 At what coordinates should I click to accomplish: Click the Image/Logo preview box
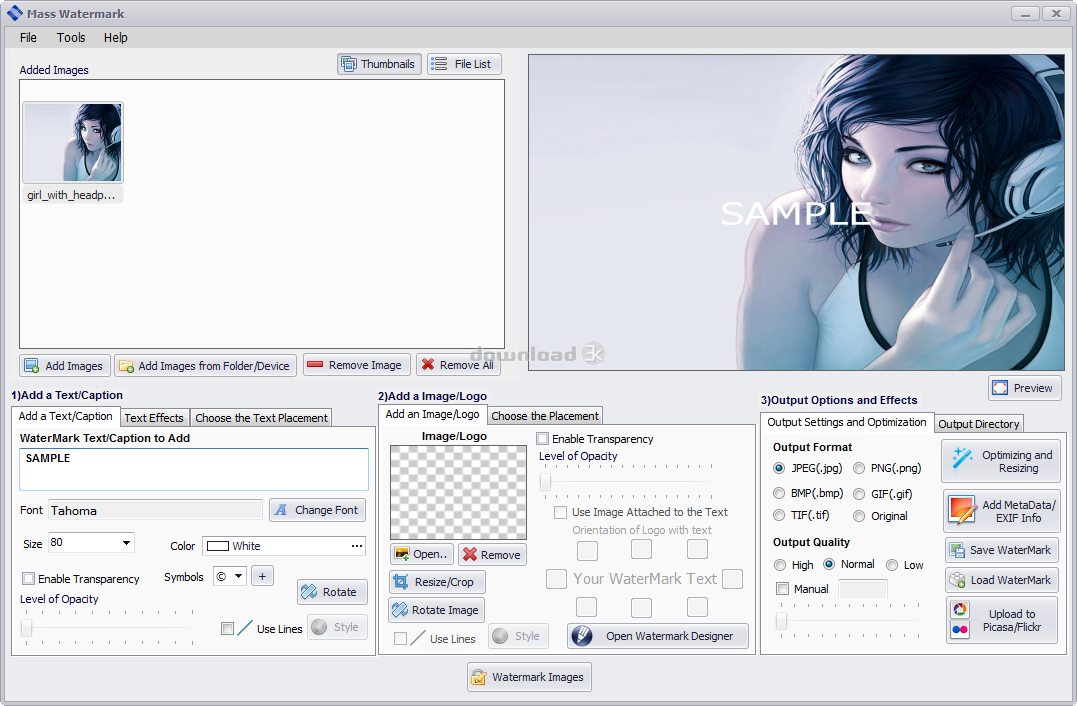tap(458, 492)
